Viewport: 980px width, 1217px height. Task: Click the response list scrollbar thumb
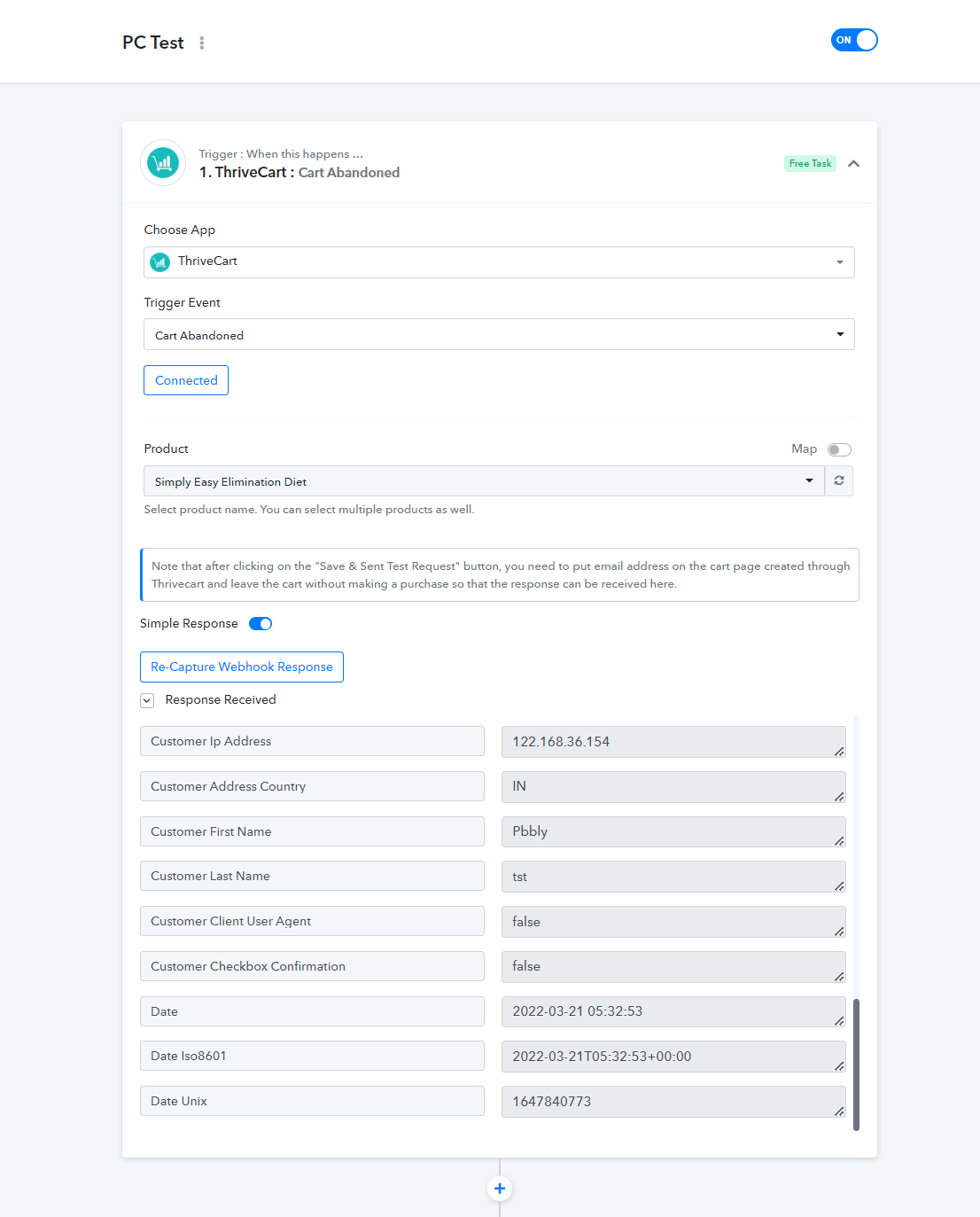coord(856,1065)
